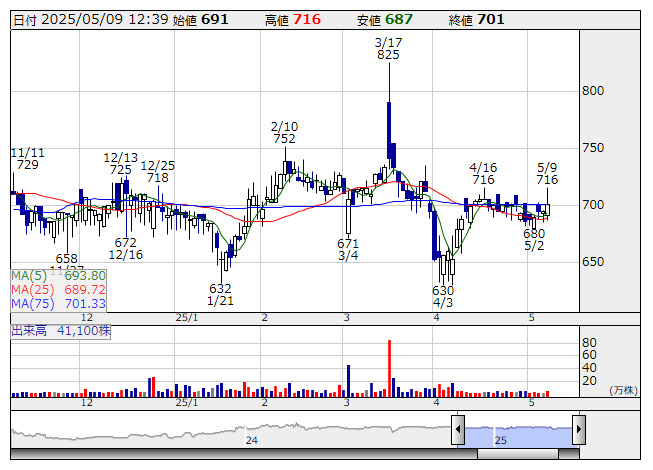The image size is (653, 470).
Task: Click the 終値 701 close value
Action: click(x=476, y=20)
